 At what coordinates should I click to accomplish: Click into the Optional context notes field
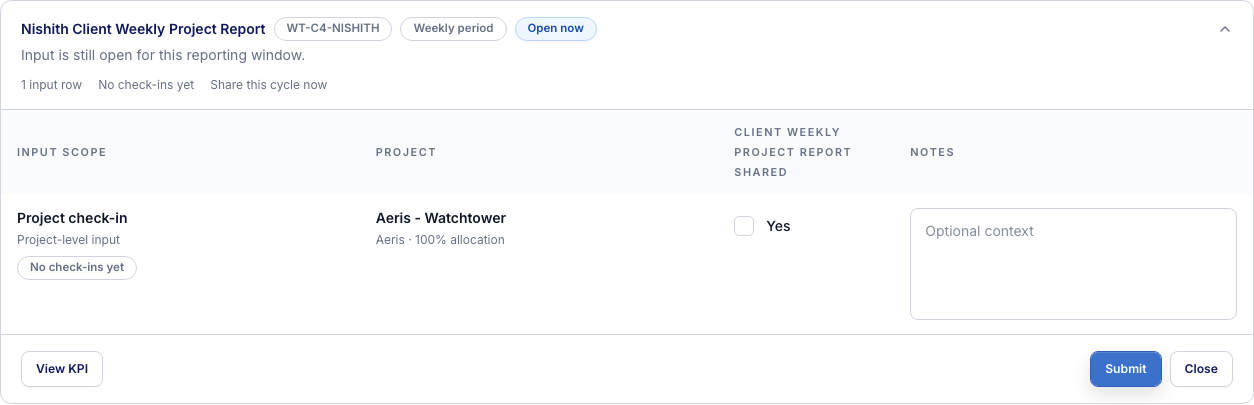[x=1072, y=264]
